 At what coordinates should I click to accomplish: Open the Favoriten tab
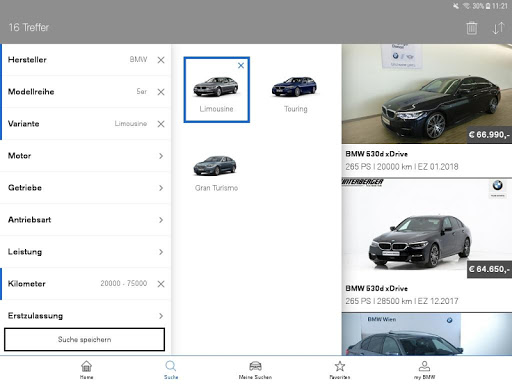tap(340, 370)
